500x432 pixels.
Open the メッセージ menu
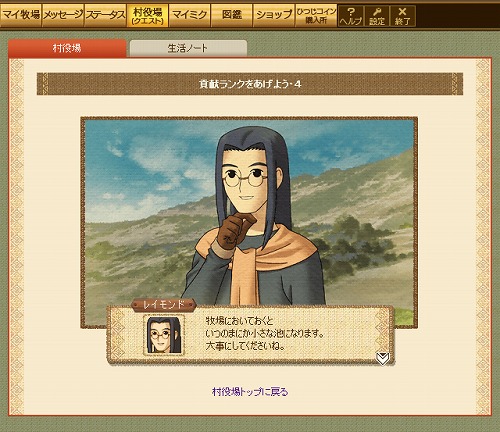click(63, 15)
